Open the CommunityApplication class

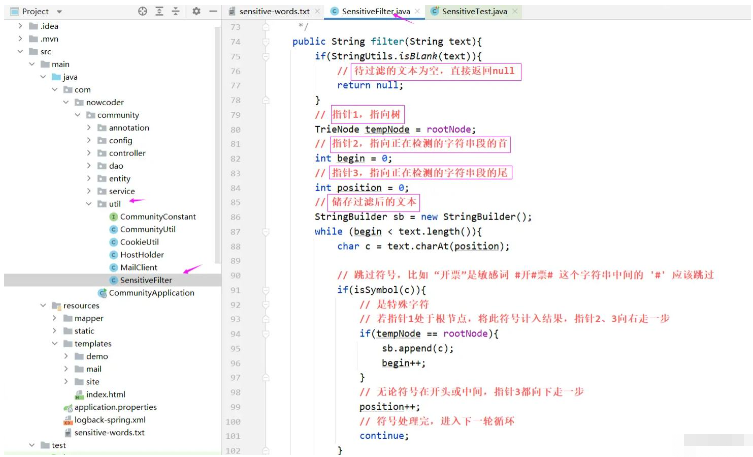[x=151, y=293]
